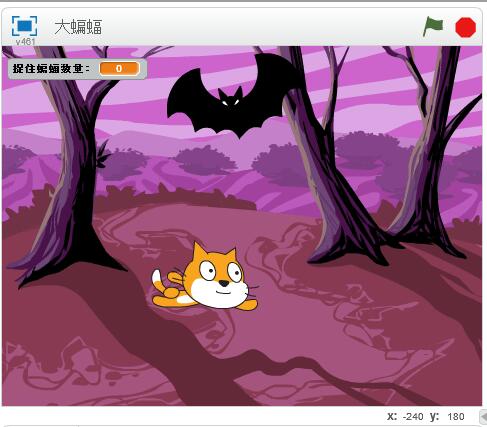Click the project title 大蝙蝠
The image size is (487, 427).
[78, 27]
